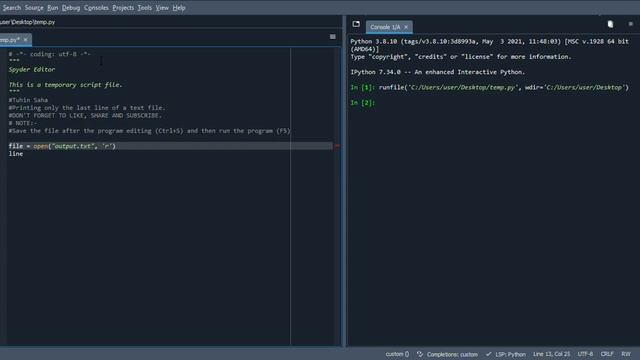Click 'This is a temporary script file.' text

(x=65, y=85)
